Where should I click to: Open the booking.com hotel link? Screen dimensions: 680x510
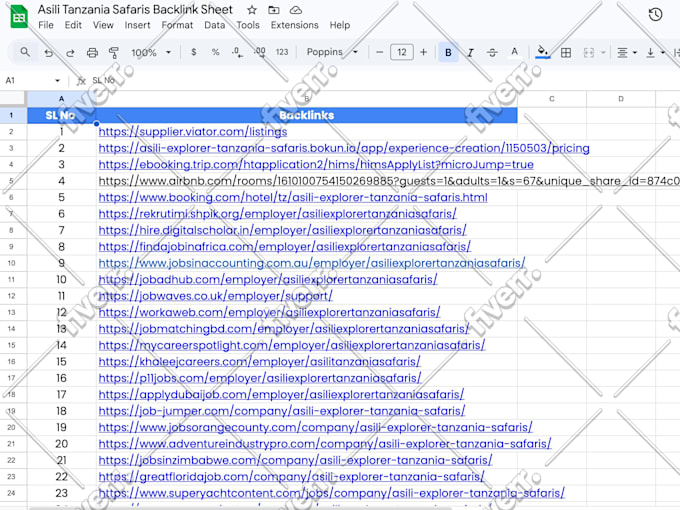point(293,198)
